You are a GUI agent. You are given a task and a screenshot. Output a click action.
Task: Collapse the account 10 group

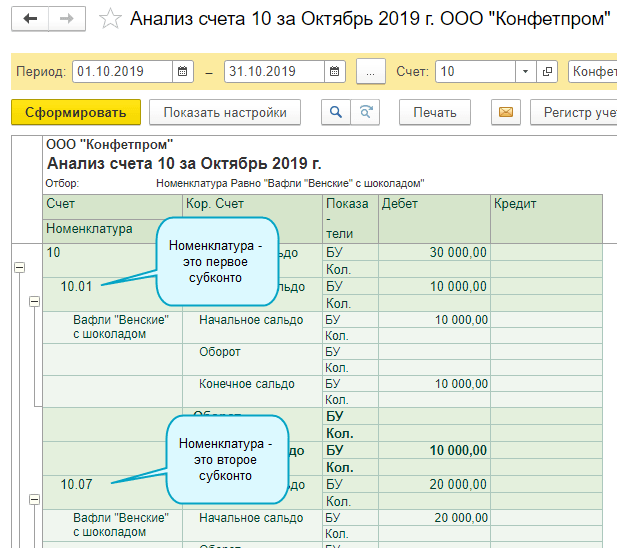(x=20, y=268)
